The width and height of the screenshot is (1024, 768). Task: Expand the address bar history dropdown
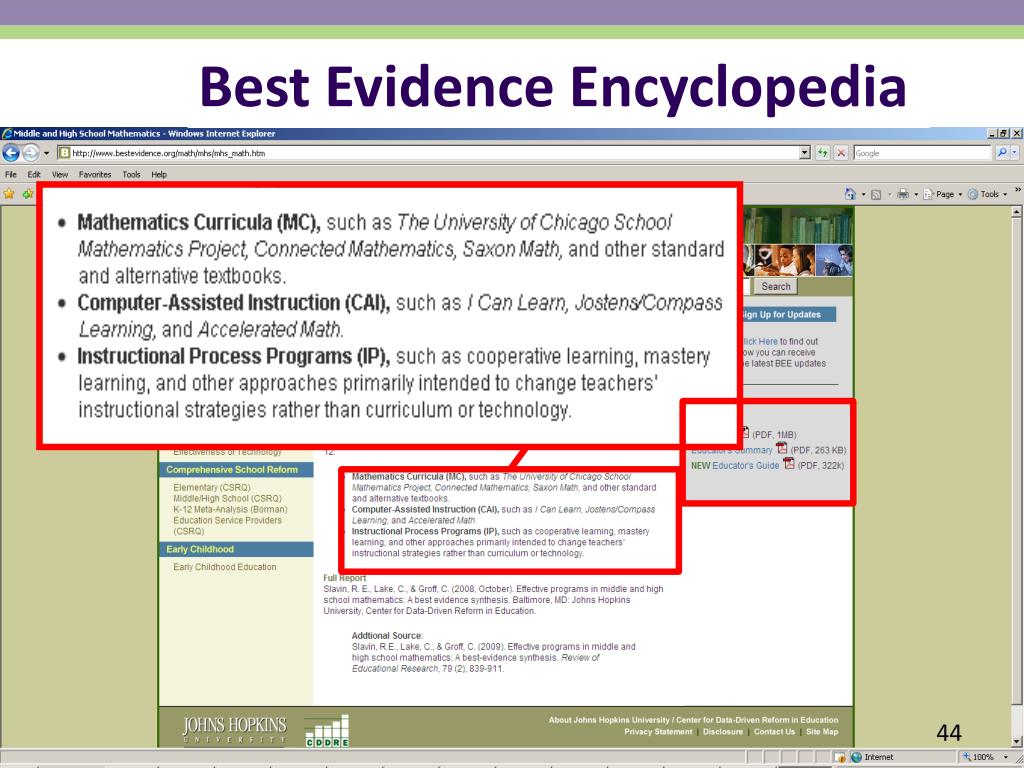click(805, 153)
